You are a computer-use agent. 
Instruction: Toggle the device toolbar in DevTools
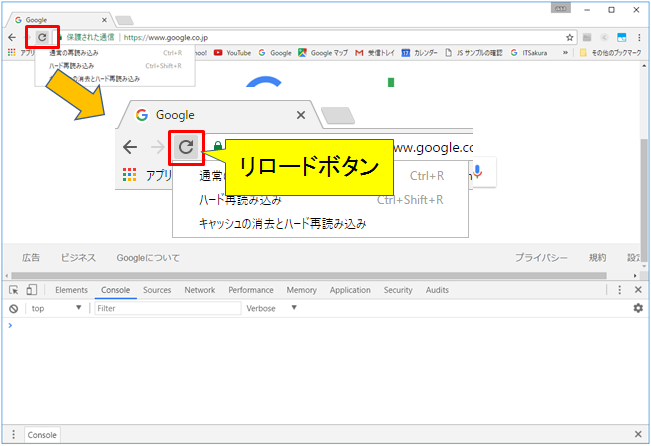pyautogui.click(x=32, y=290)
